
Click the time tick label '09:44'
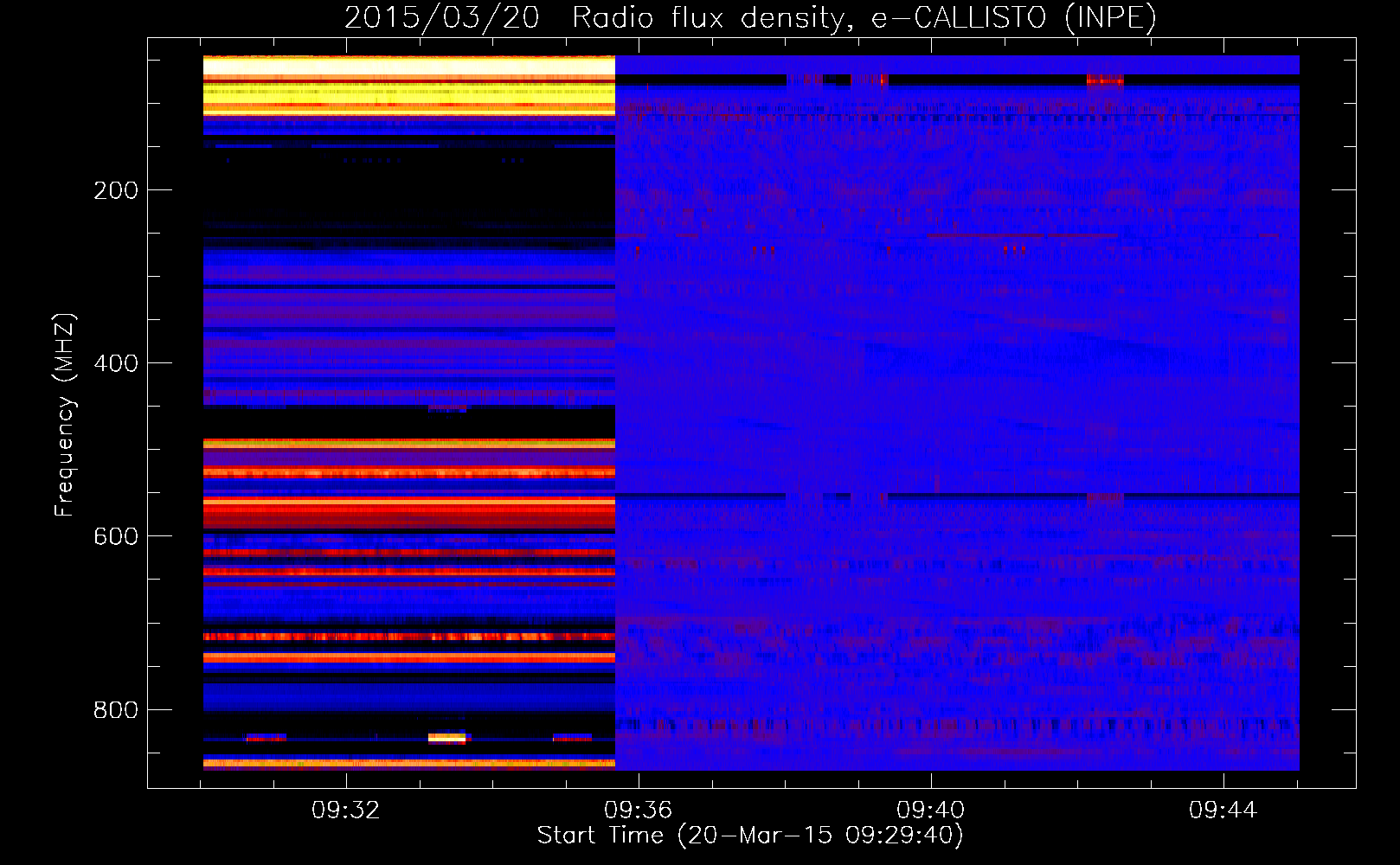[1223, 810]
